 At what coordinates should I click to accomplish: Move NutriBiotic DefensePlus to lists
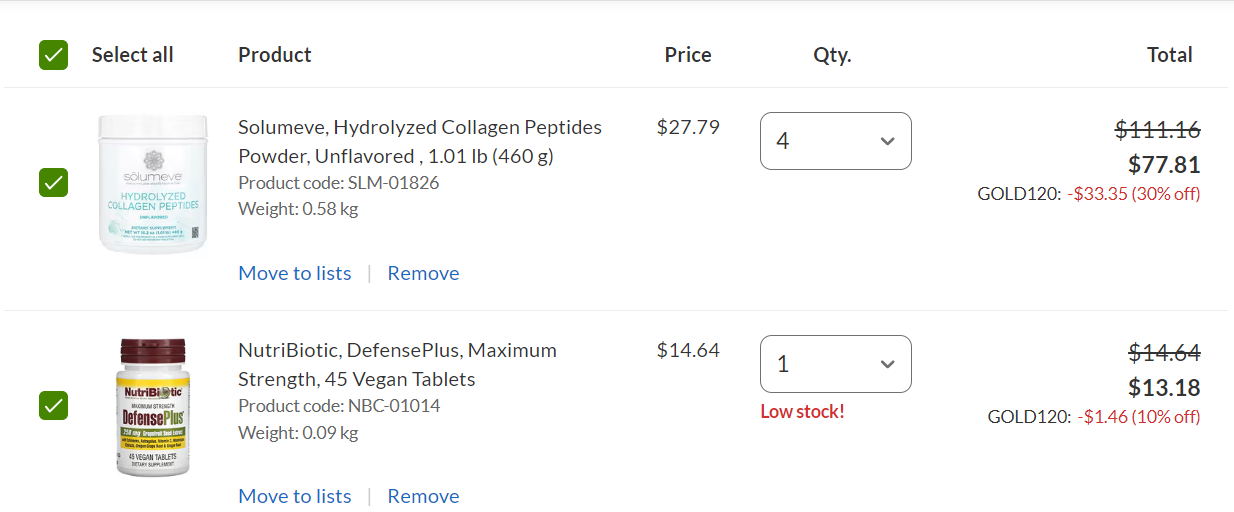point(295,496)
